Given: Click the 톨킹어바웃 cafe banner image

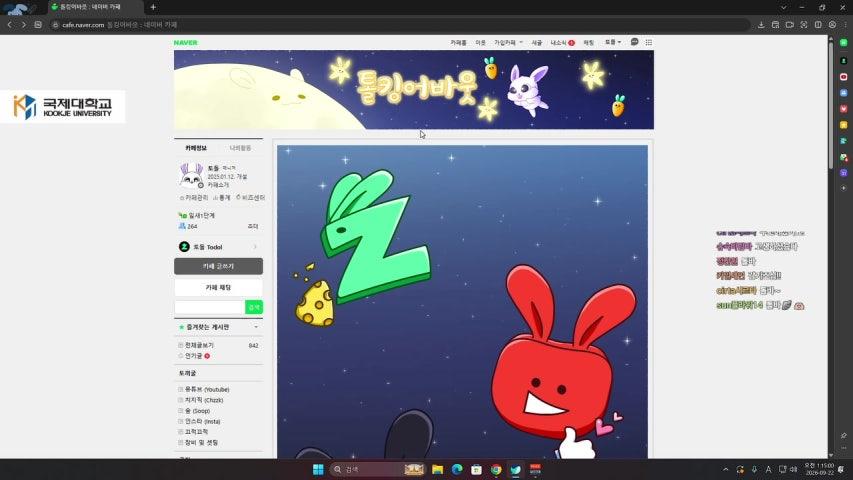Looking at the screenshot, I should tap(414, 90).
